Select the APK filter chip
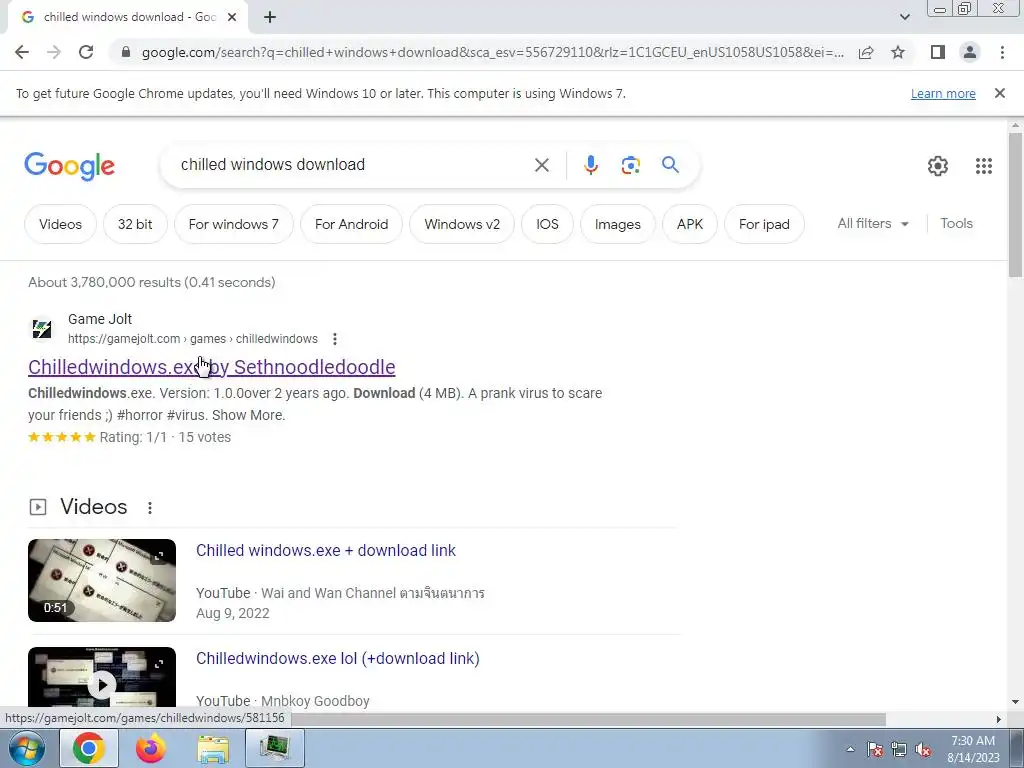Image resolution: width=1024 pixels, height=768 pixels. [x=690, y=224]
